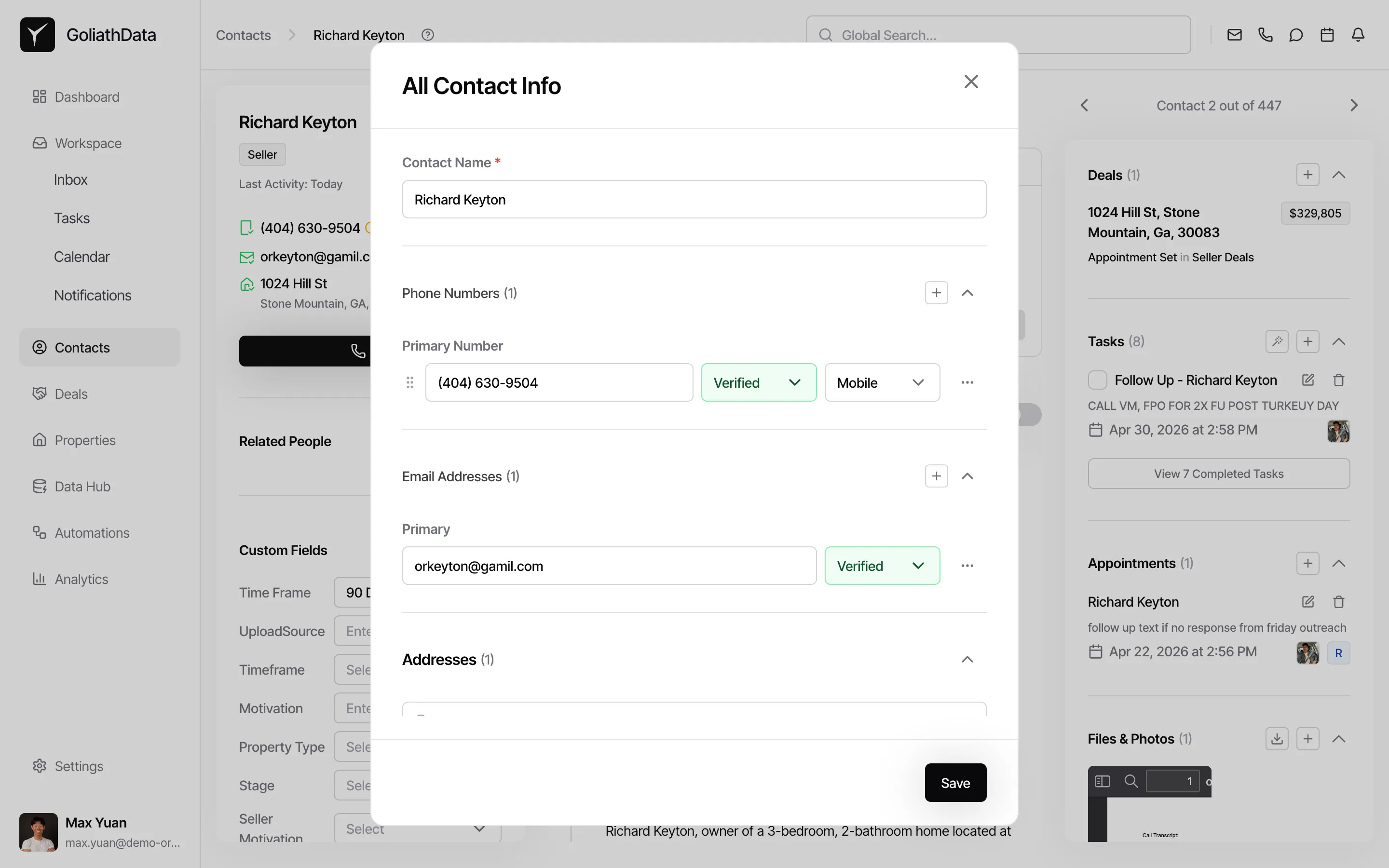Edit the Follow Up - Richard Keyton task via pencil icon
This screenshot has height=868, width=1389.
pyautogui.click(x=1308, y=380)
